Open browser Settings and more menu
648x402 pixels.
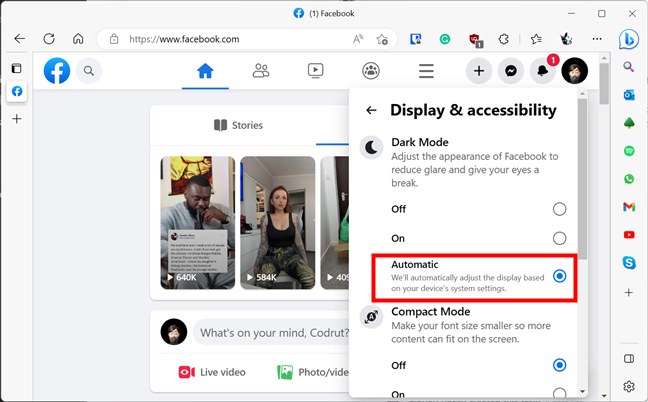point(597,39)
